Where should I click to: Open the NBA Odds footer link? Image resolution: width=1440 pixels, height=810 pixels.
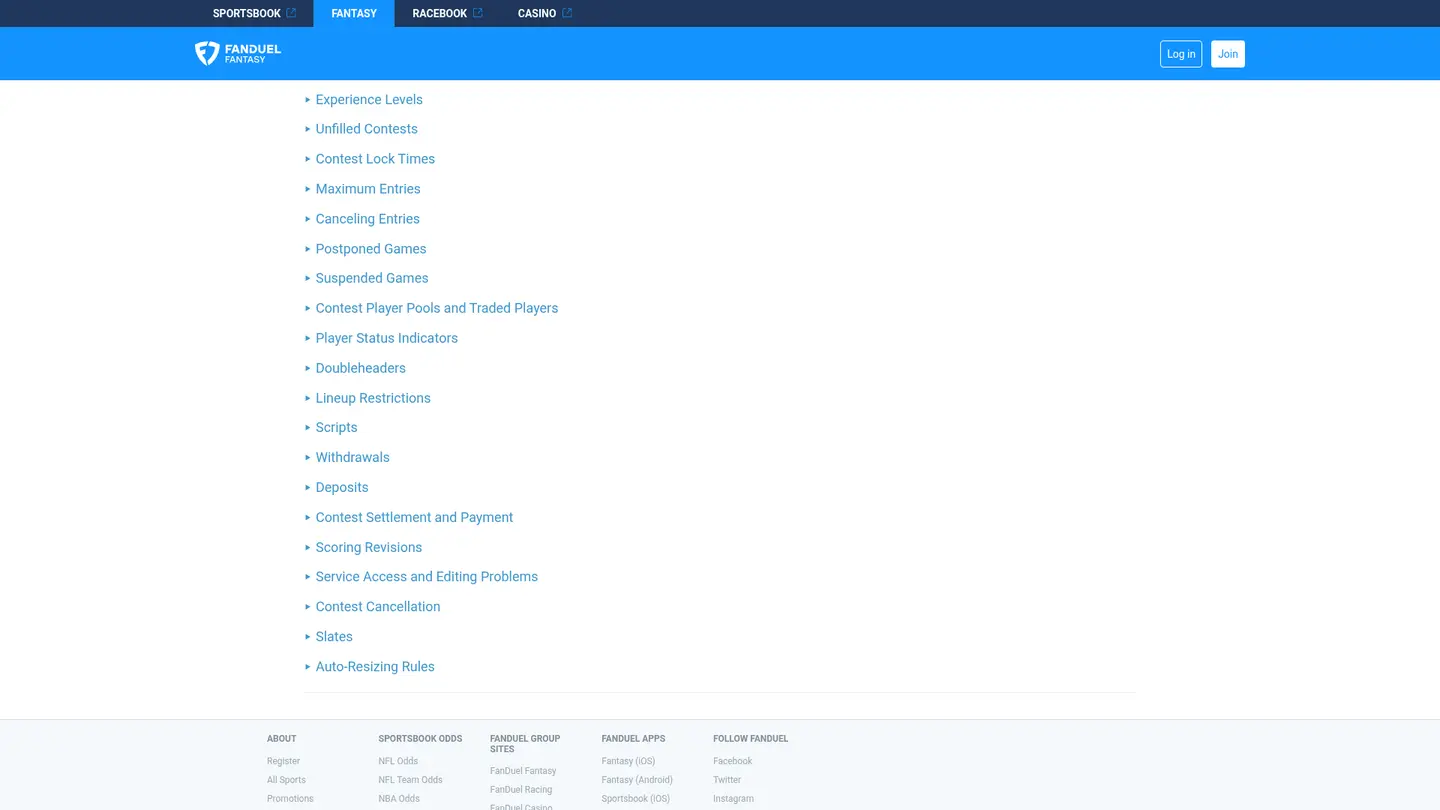(x=399, y=799)
